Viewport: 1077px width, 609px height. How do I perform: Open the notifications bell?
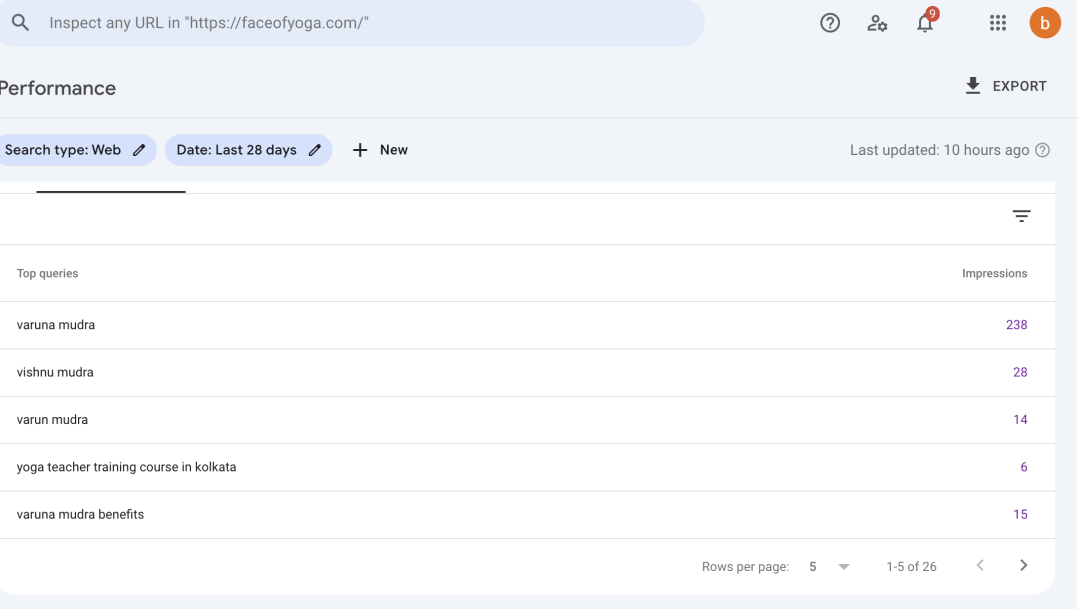point(925,23)
